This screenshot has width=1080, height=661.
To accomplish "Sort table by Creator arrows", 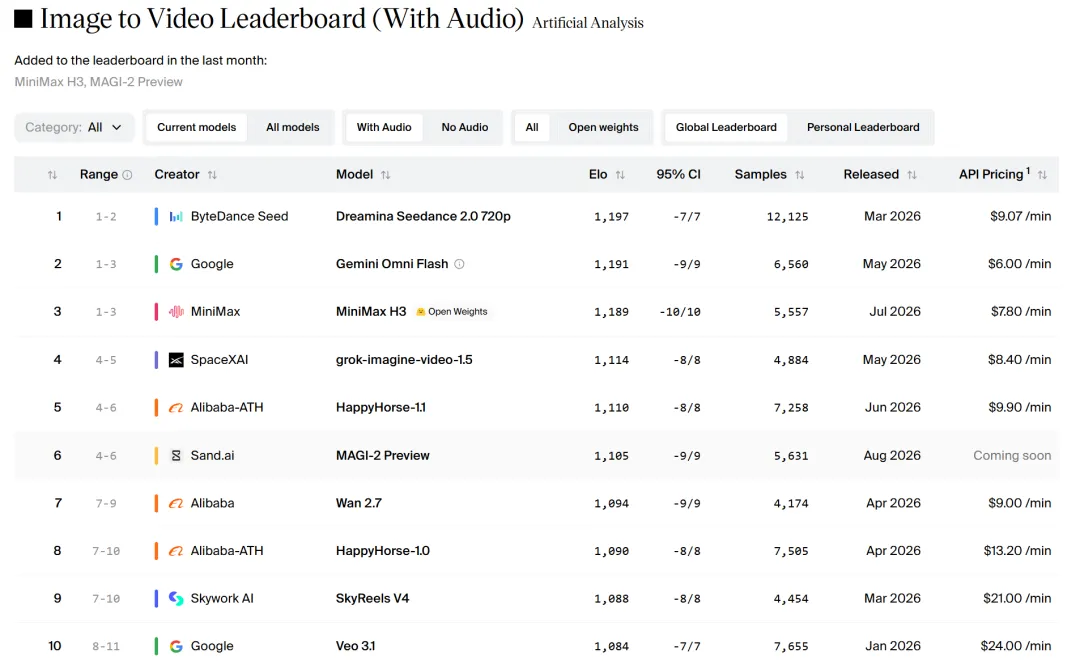I will coord(212,175).
